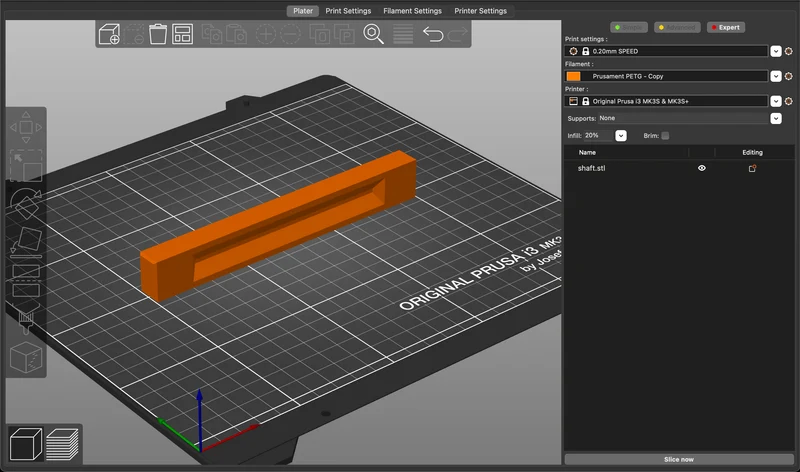
Task: Select the Move tool in left toolbar
Action: 26,128
